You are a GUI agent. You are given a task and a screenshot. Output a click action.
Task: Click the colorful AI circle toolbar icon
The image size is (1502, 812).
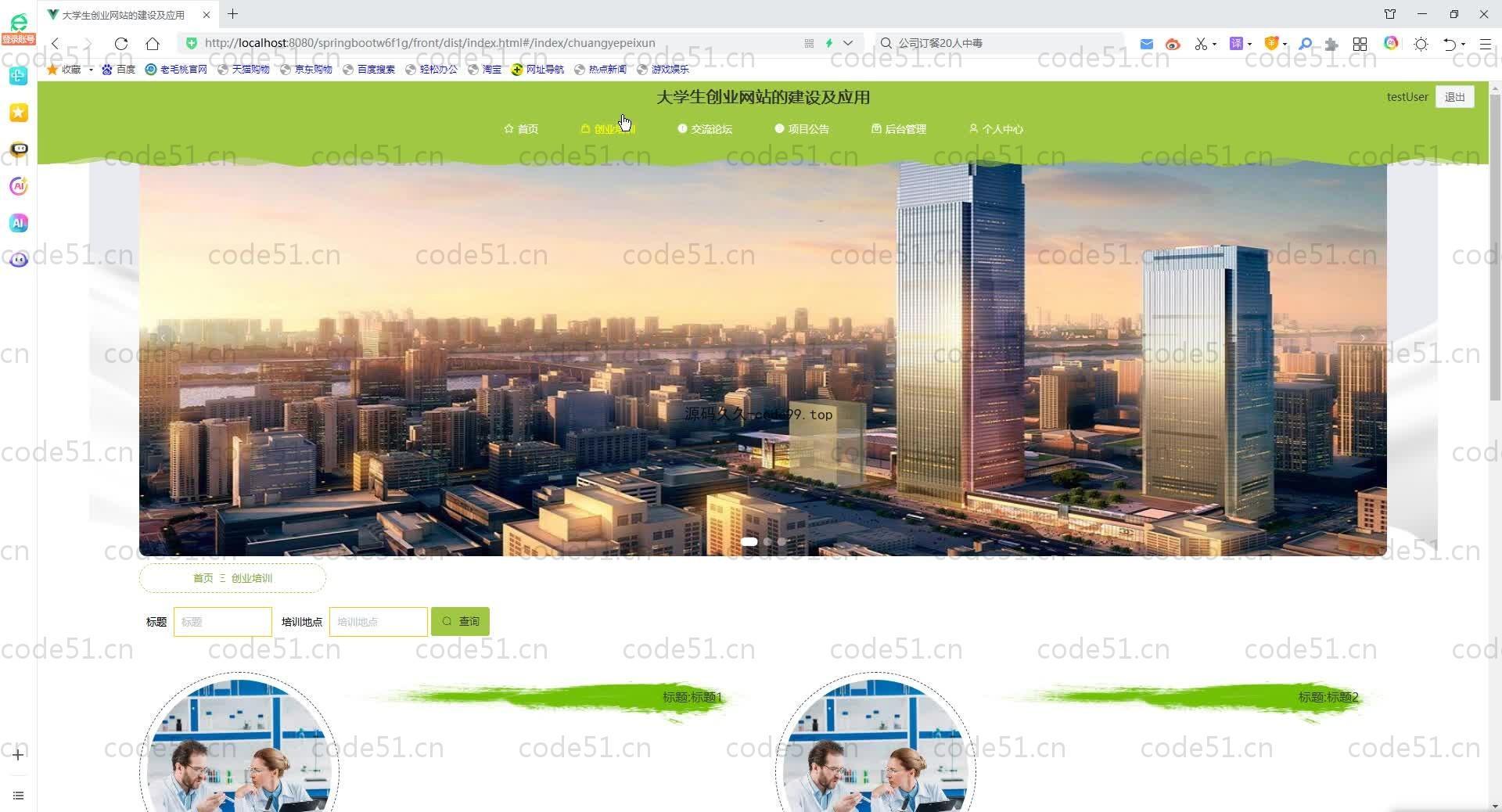pos(1391,43)
